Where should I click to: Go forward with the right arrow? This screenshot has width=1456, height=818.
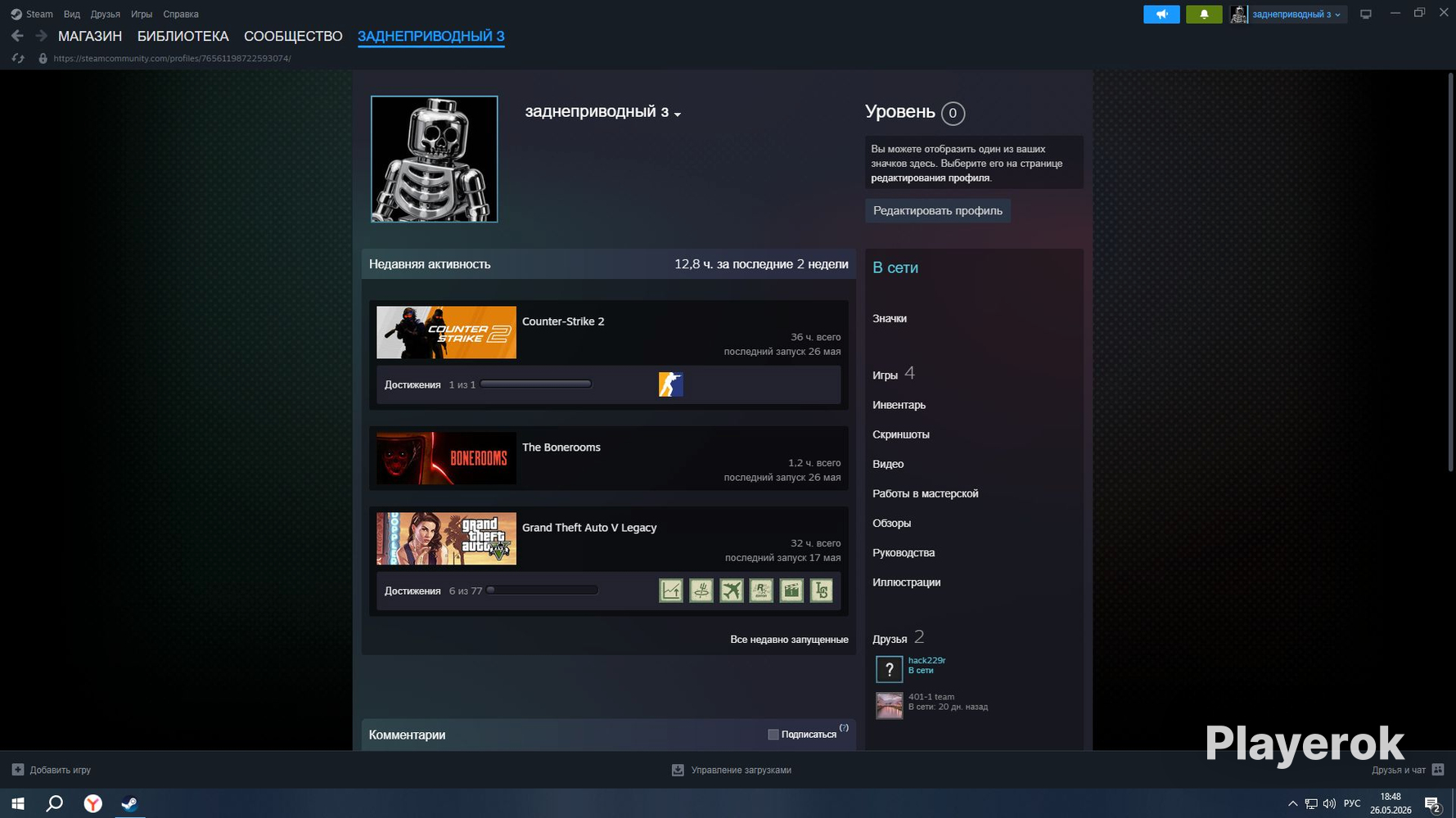(x=41, y=36)
